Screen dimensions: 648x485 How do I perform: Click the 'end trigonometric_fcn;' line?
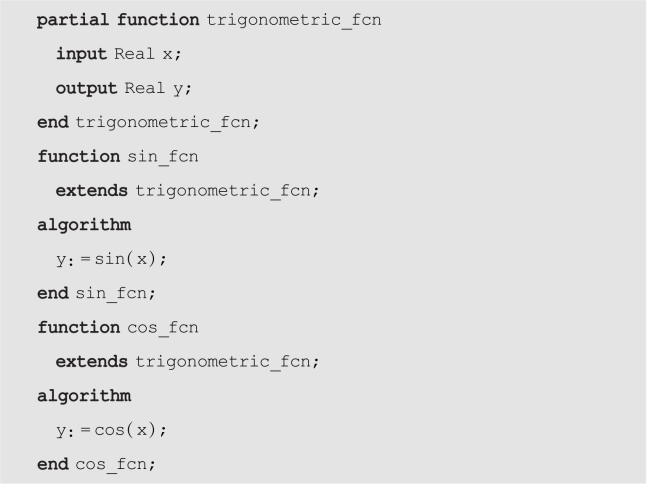[x=148, y=123]
